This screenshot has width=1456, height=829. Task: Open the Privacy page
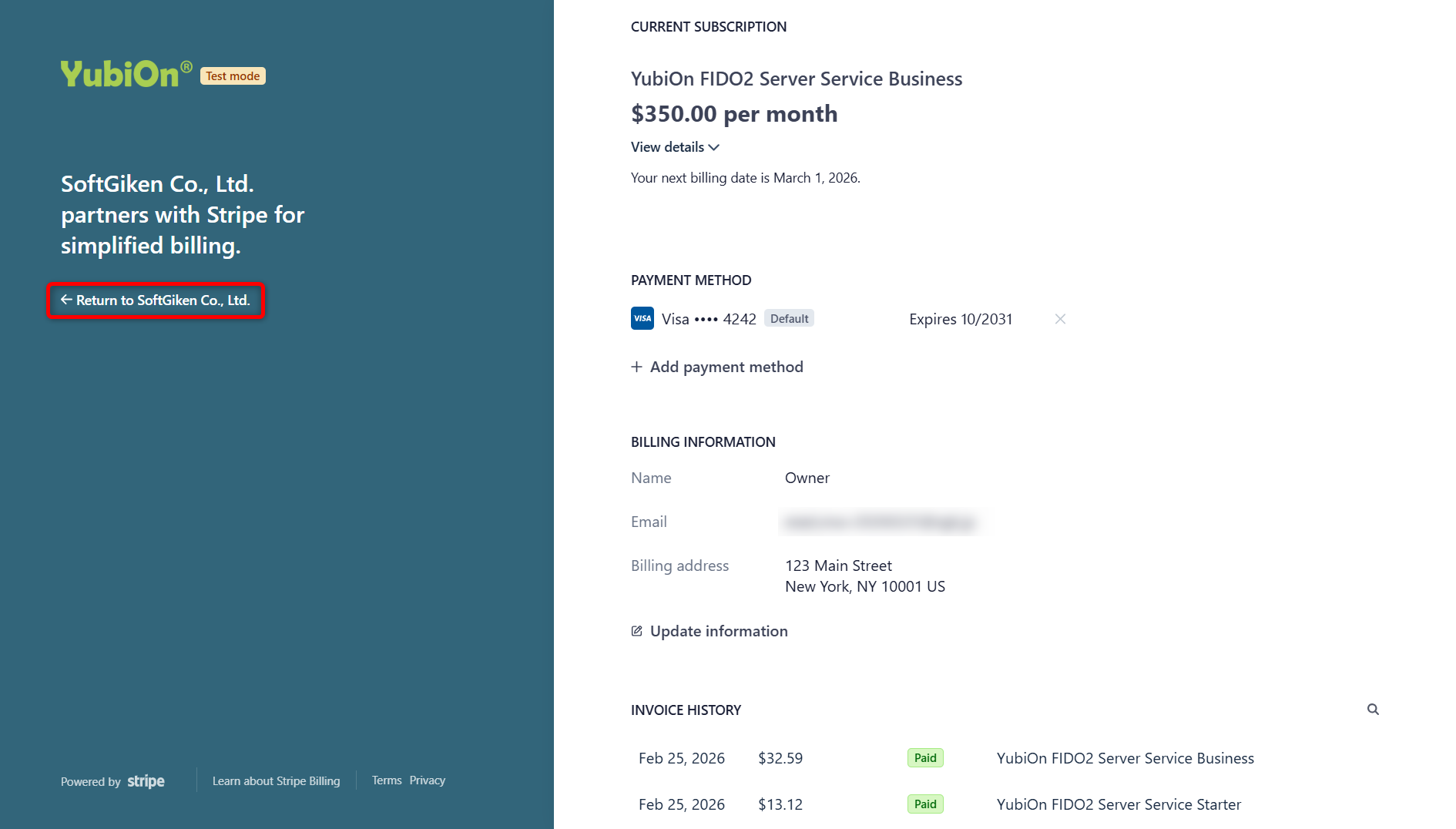[427, 780]
